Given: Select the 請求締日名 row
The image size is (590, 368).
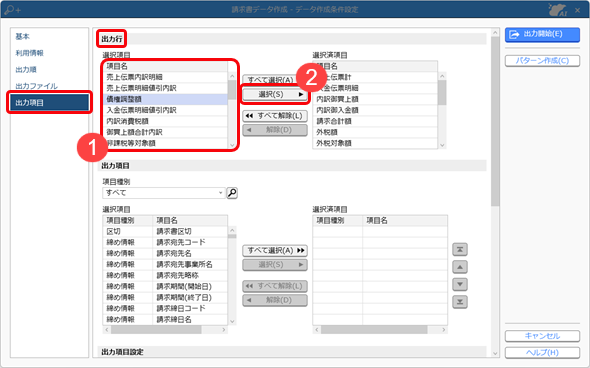Looking at the screenshot, I should pyautogui.click(x=165, y=319).
